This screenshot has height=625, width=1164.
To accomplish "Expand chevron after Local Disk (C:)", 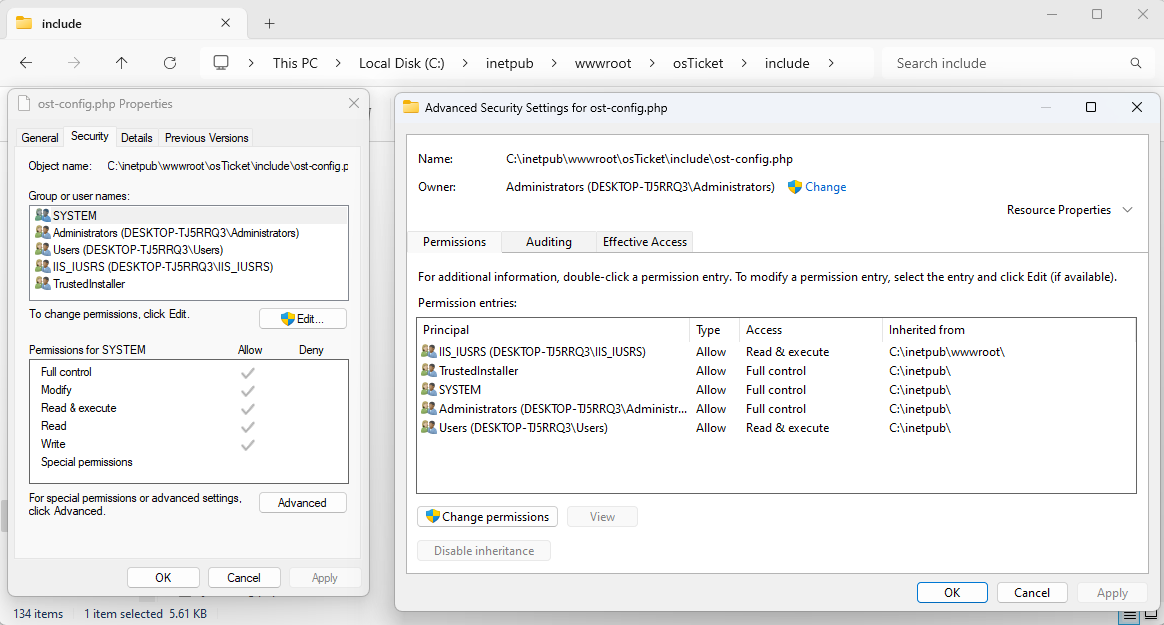I will tap(465, 63).
